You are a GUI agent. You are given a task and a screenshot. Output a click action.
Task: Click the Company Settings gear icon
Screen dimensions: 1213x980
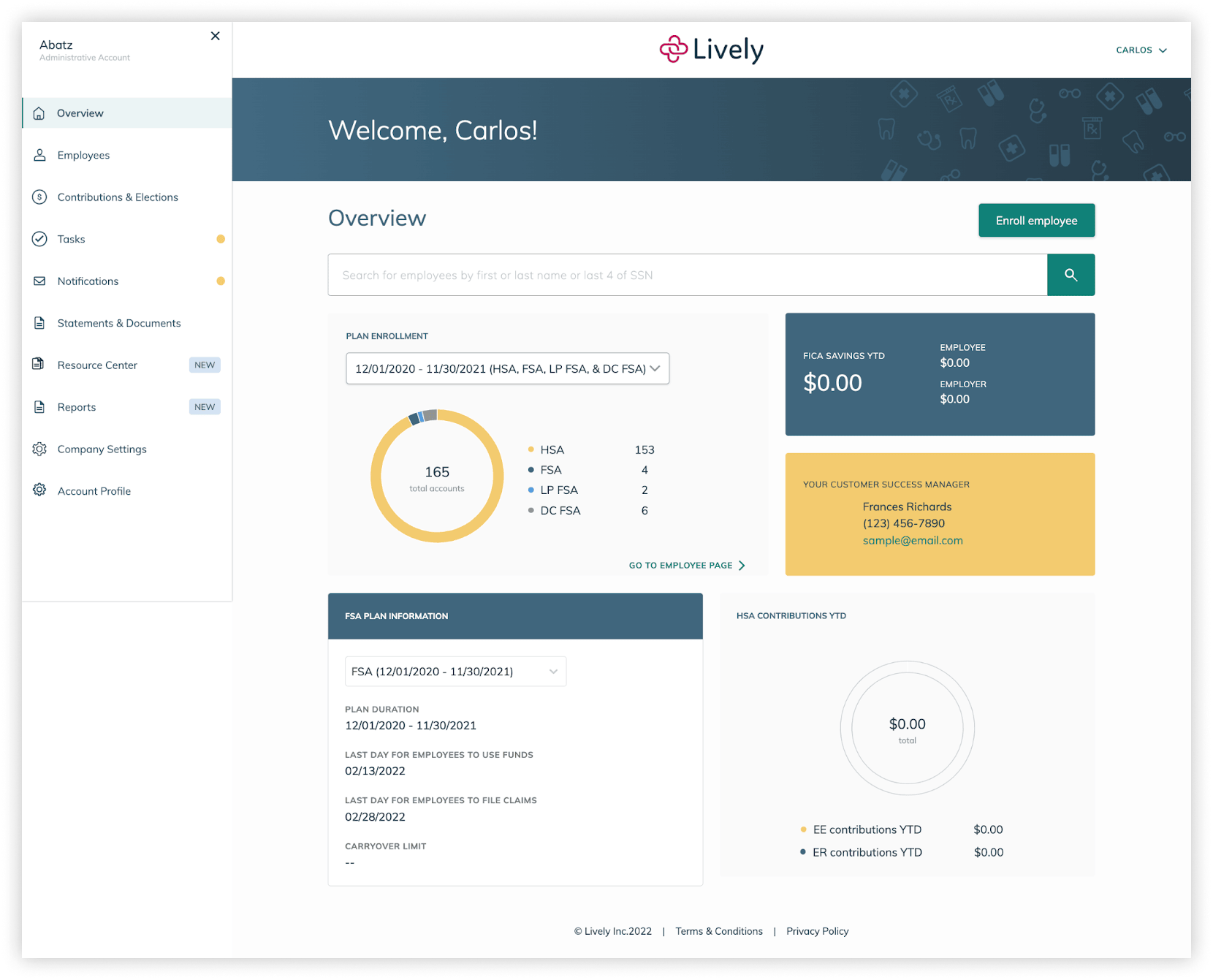tap(39, 449)
